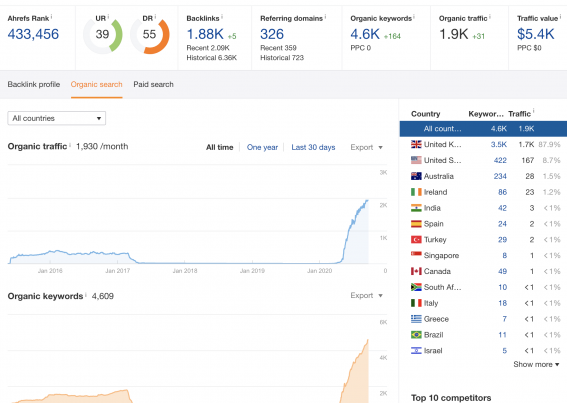Click the United States flag icon
Screen dimensions: 567x403
[416, 160]
